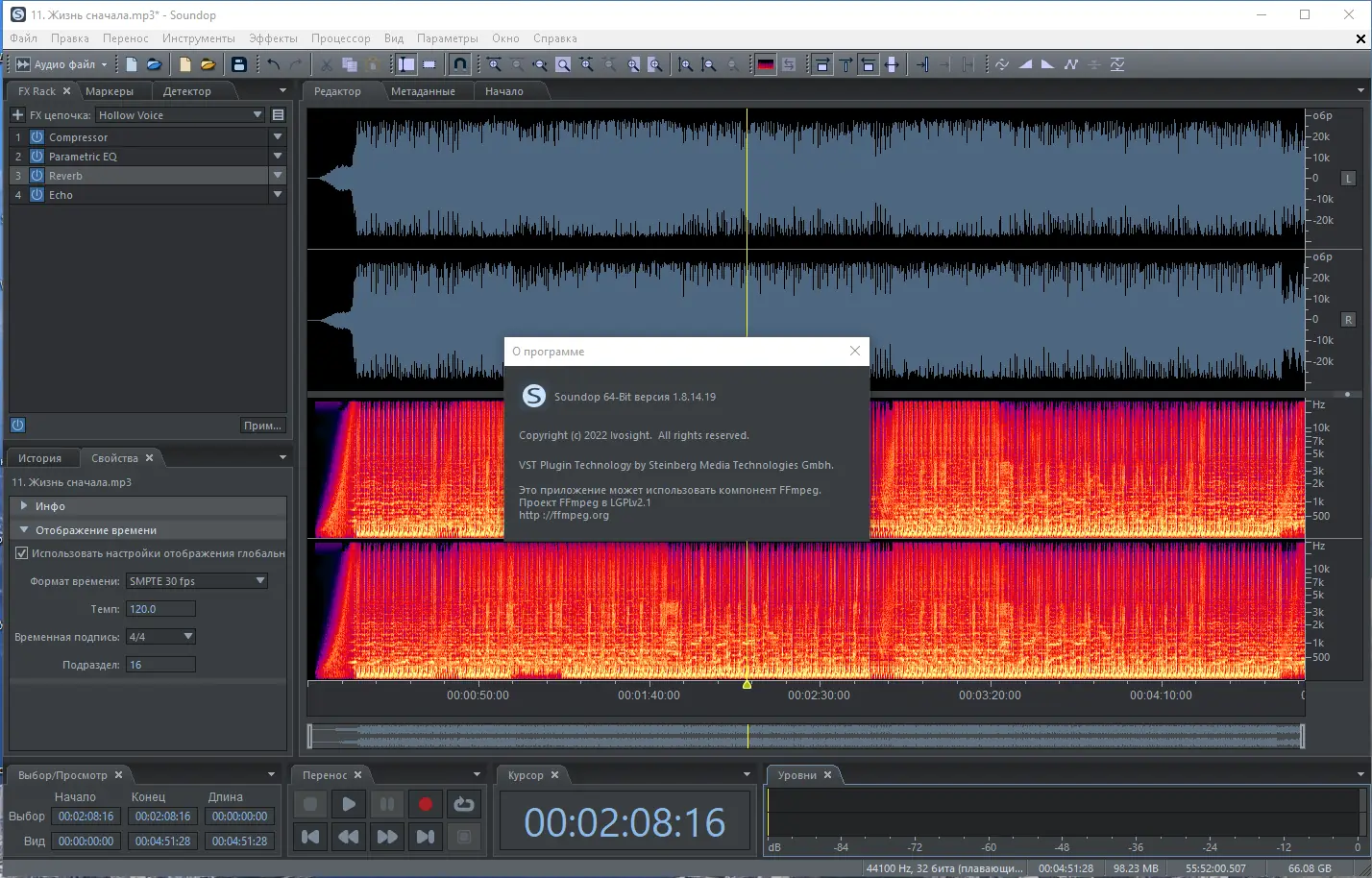Open the Эффекты menu

pos(273,38)
